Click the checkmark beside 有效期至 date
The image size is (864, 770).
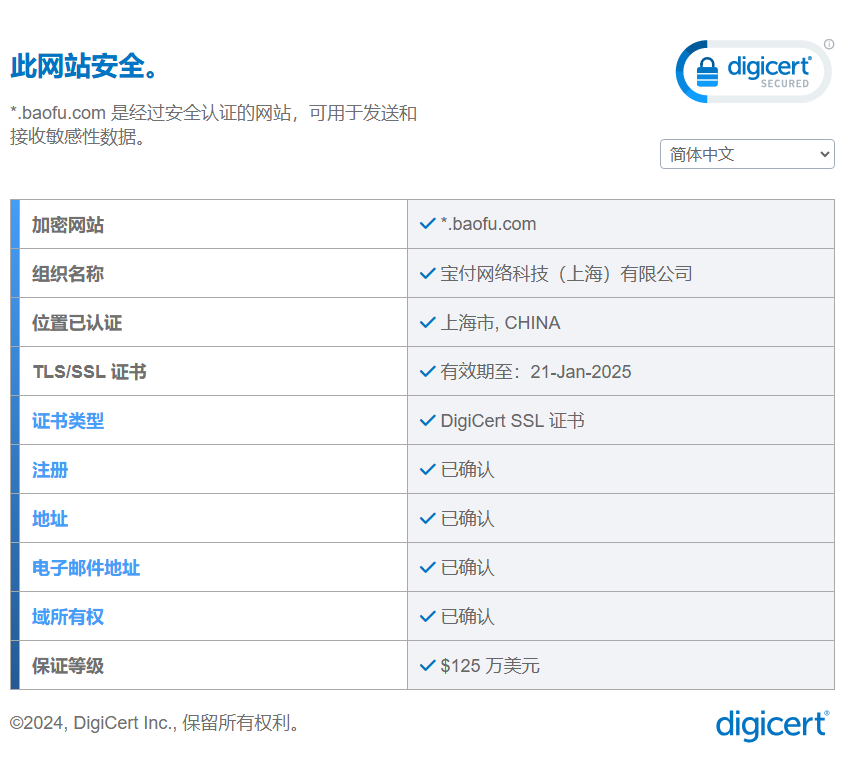(x=428, y=371)
